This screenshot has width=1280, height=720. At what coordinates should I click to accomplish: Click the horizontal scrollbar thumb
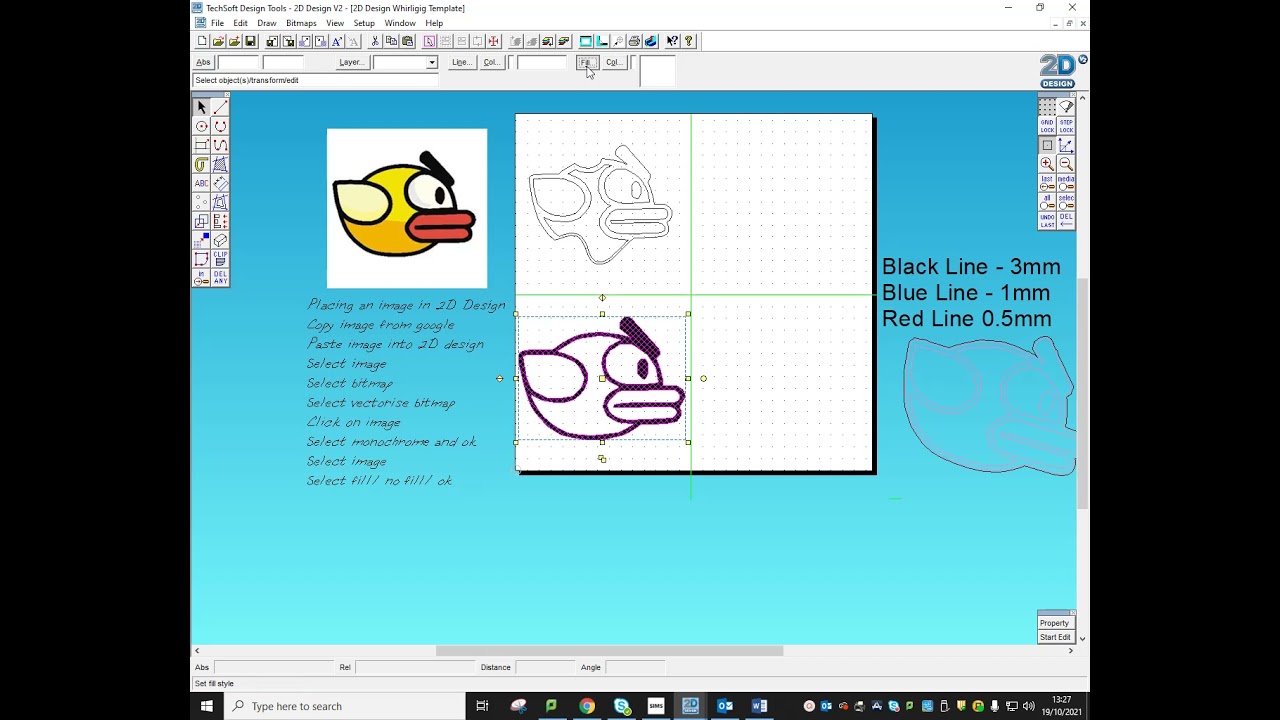(609, 651)
